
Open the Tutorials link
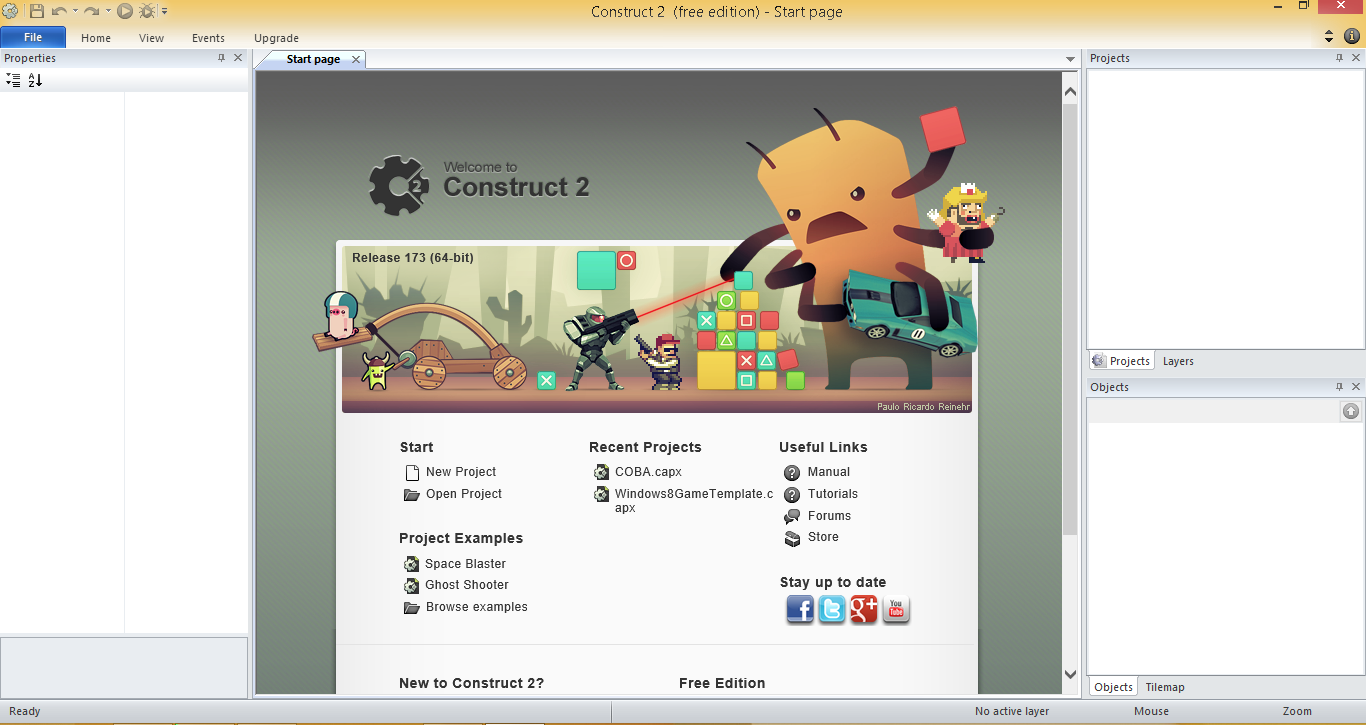[833, 494]
